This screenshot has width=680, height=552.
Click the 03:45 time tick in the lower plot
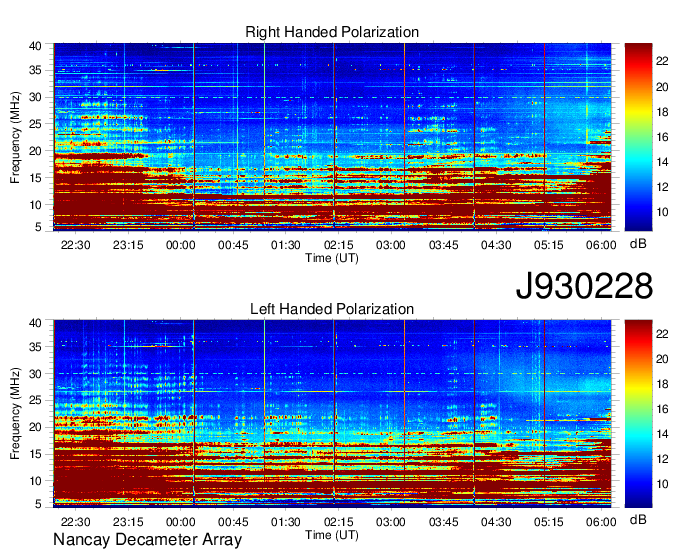pyautogui.click(x=443, y=522)
